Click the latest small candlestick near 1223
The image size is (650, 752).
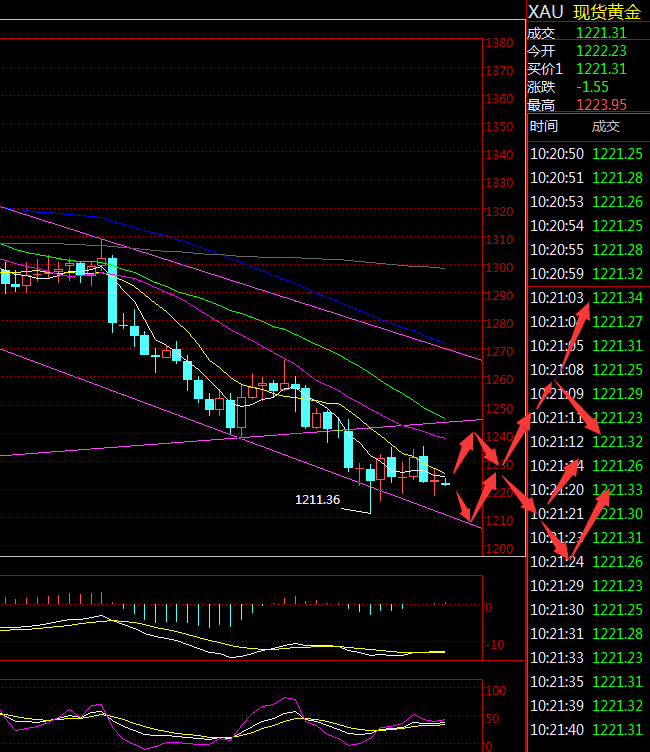(x=446, y=483)
